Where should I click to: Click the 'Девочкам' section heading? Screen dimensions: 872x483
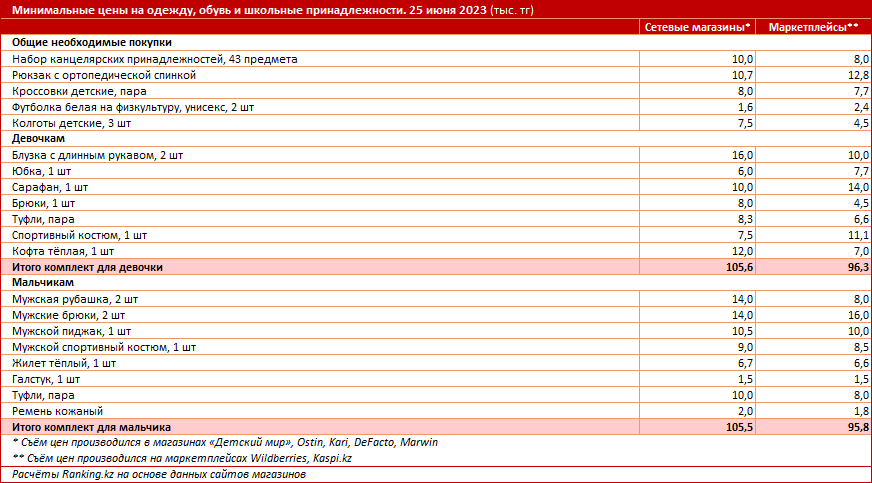point(39,139)
